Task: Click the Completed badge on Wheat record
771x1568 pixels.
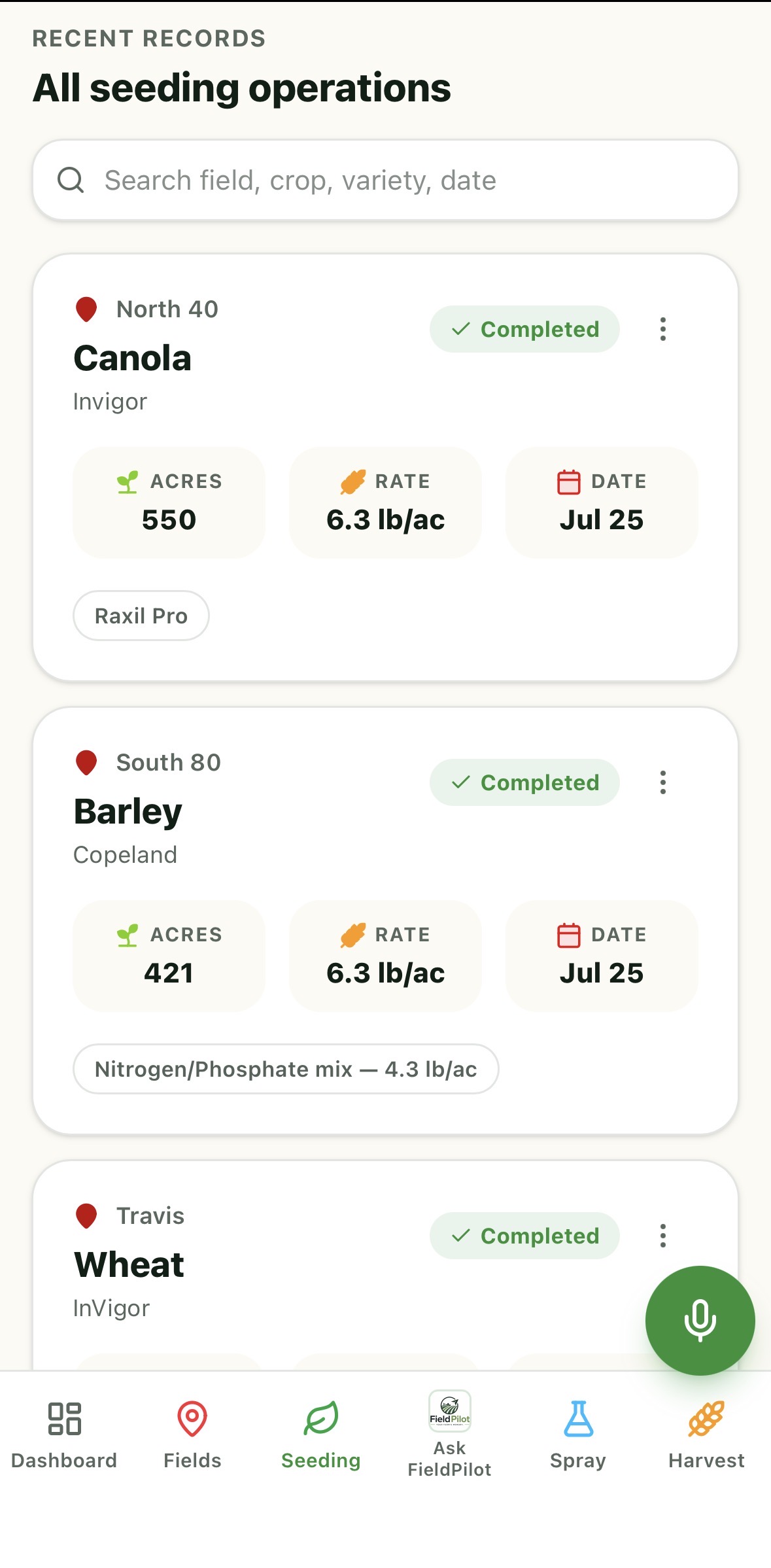Action: pos(524,1236)
